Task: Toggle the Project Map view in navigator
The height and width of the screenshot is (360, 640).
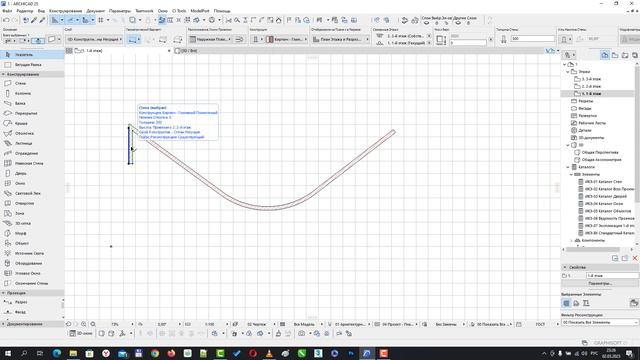Action: click(x=605, y=55)
